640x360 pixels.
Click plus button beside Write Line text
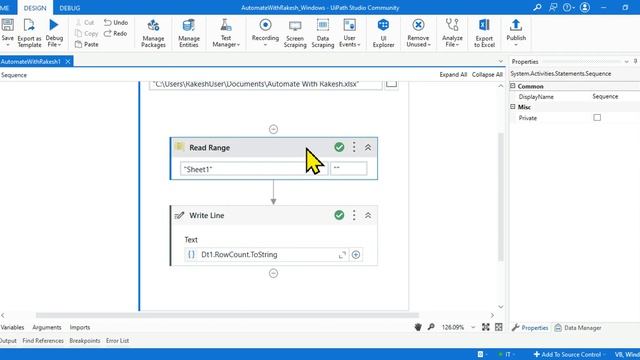click(356, 255)
